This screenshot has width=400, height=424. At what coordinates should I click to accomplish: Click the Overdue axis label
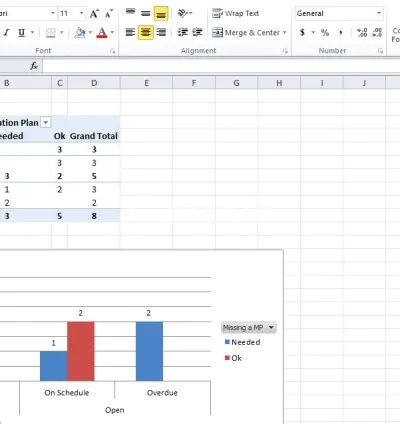click(x=162, y=393)
